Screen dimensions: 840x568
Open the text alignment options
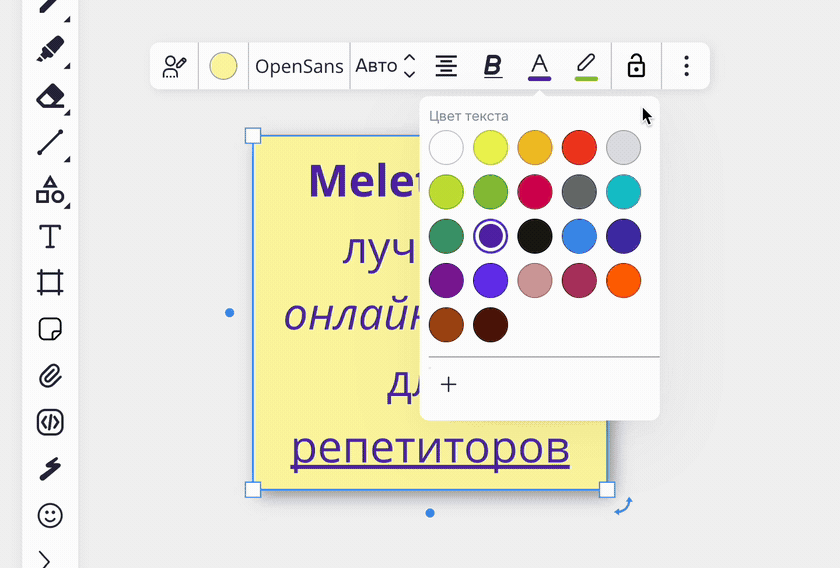[446, 66]
